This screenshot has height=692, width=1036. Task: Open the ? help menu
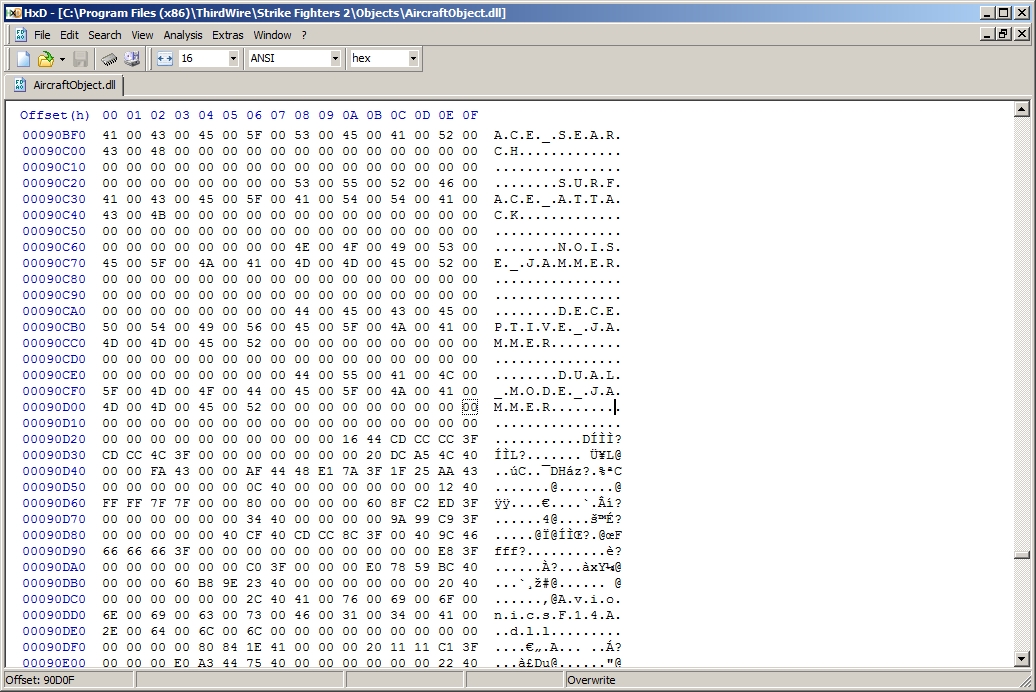(x=304, y=35)
